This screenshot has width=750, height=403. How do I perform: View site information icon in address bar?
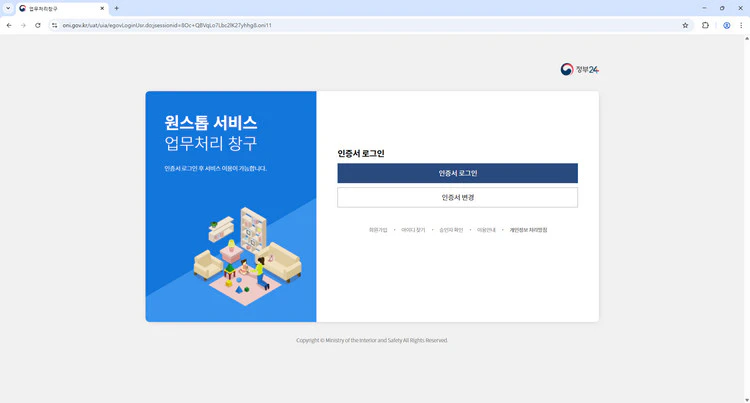tap(55, 25)
